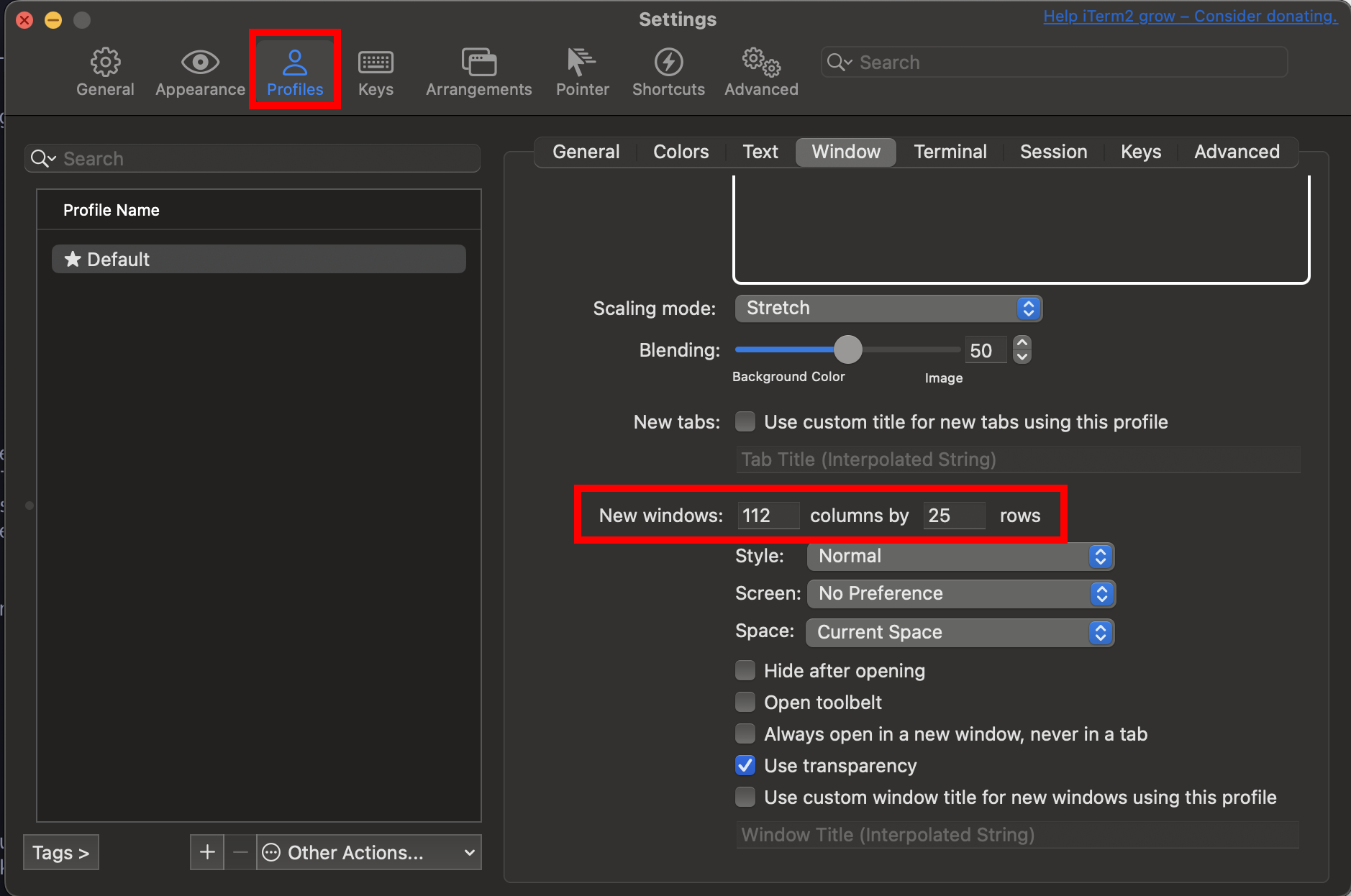1351x896 pixels.
Task: Click the star icon on Default profile
Action: pos(73,259)
